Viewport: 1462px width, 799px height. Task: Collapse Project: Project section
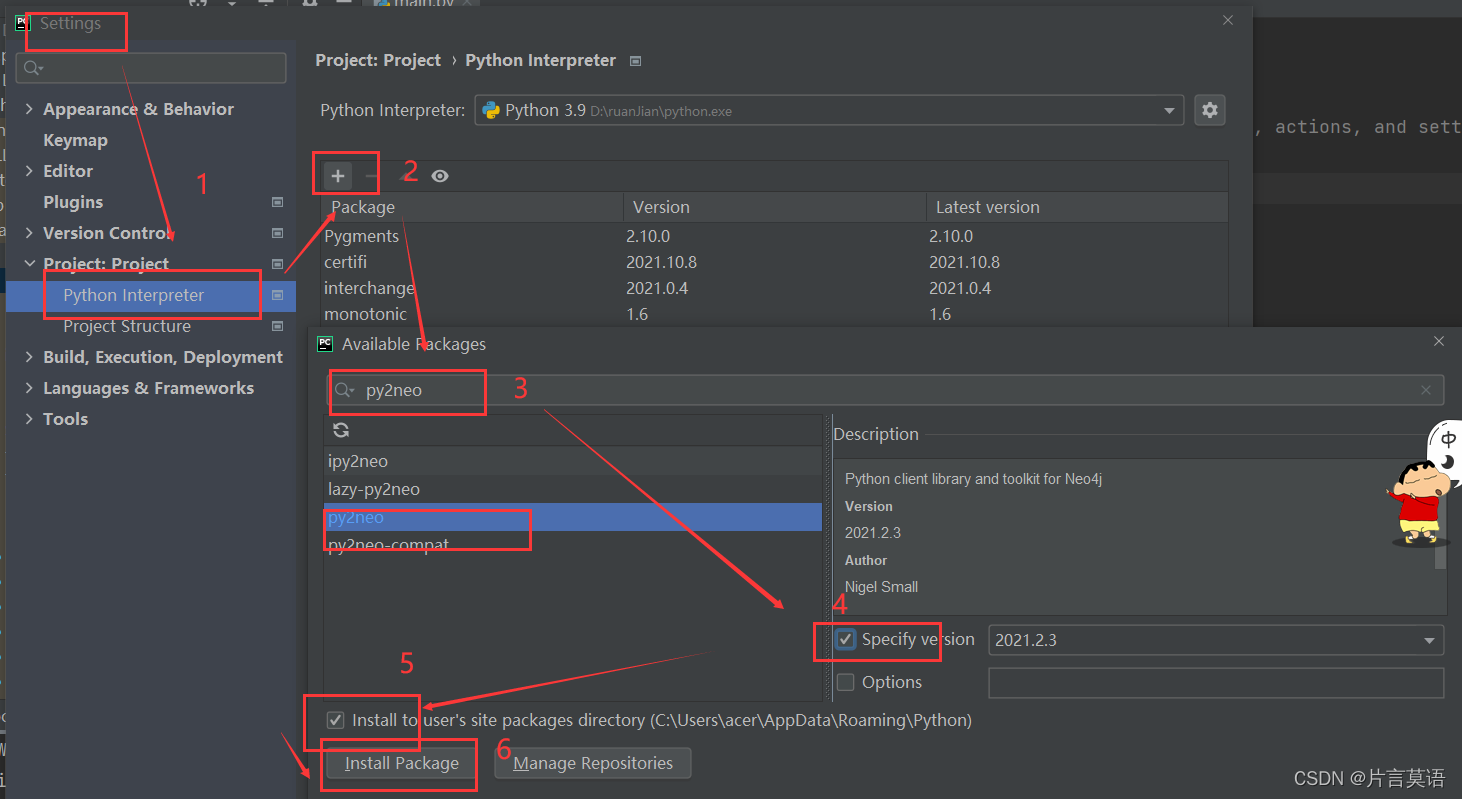[29, 264]
